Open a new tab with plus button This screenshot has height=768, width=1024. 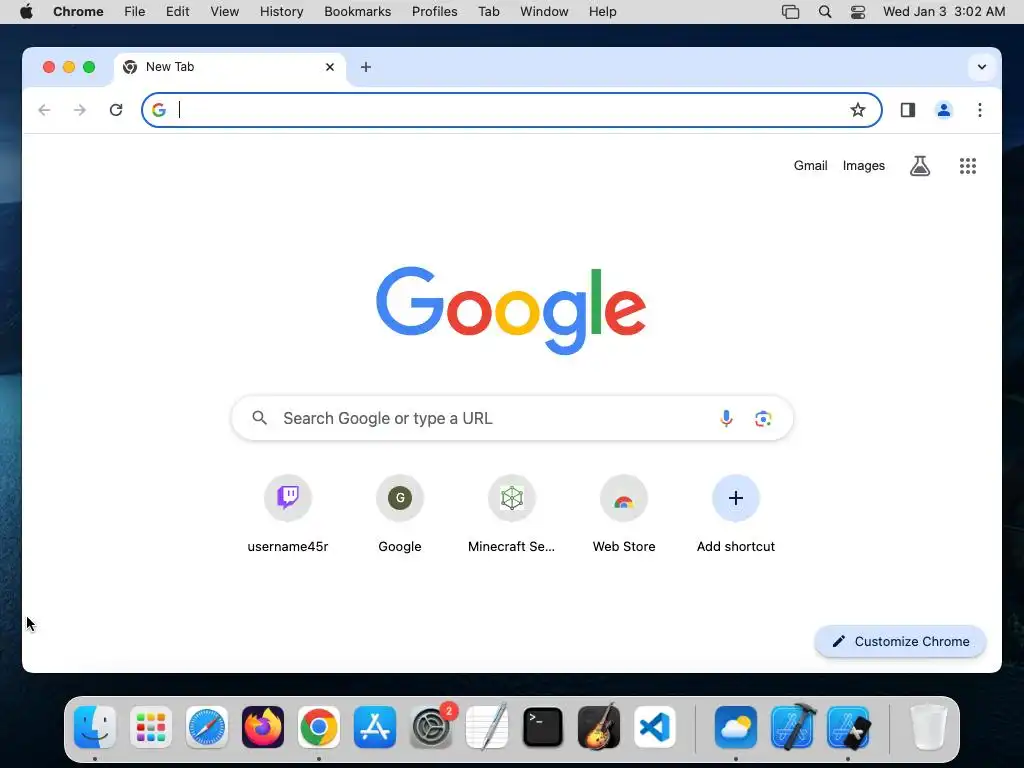click(x=366, y=67)
